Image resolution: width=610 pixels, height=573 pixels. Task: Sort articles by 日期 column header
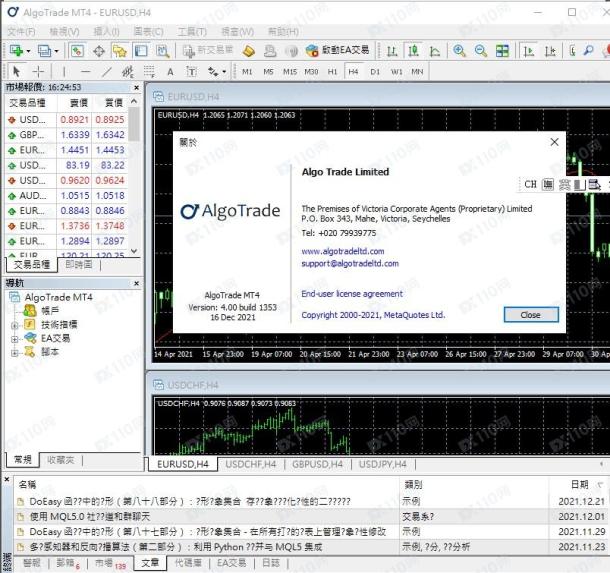click(580, 484)
